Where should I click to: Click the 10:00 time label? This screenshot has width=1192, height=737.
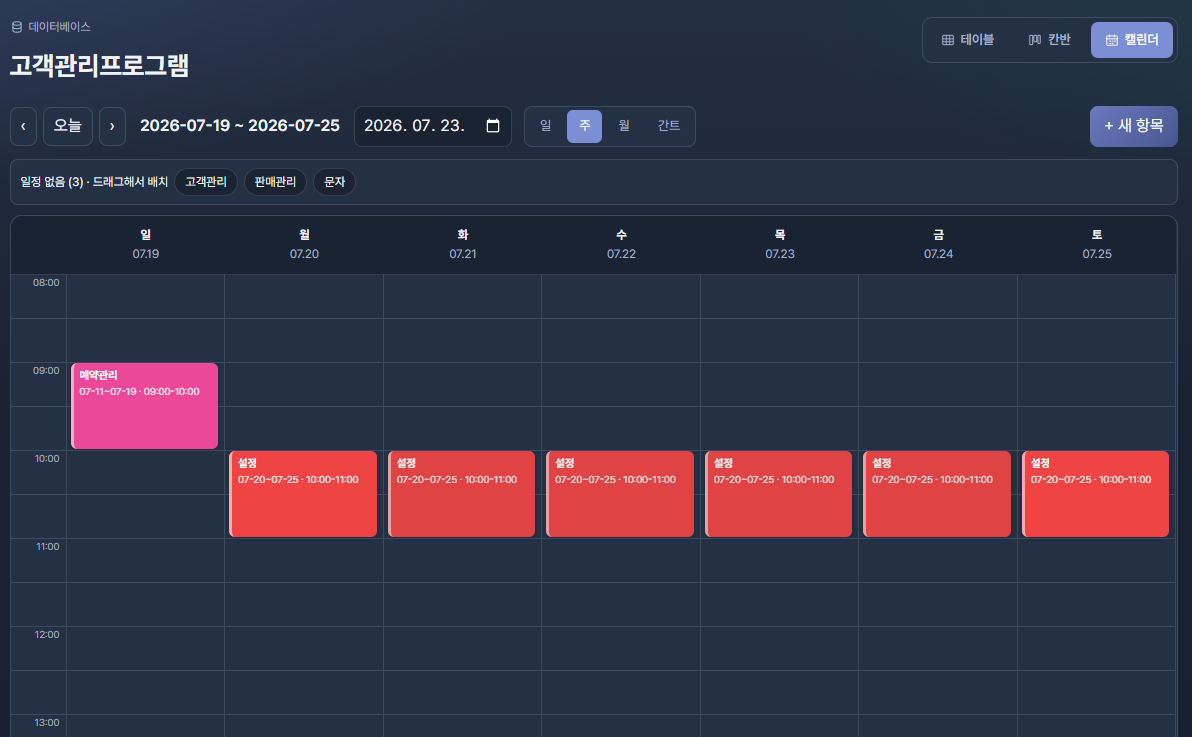(x=46, y=459)
